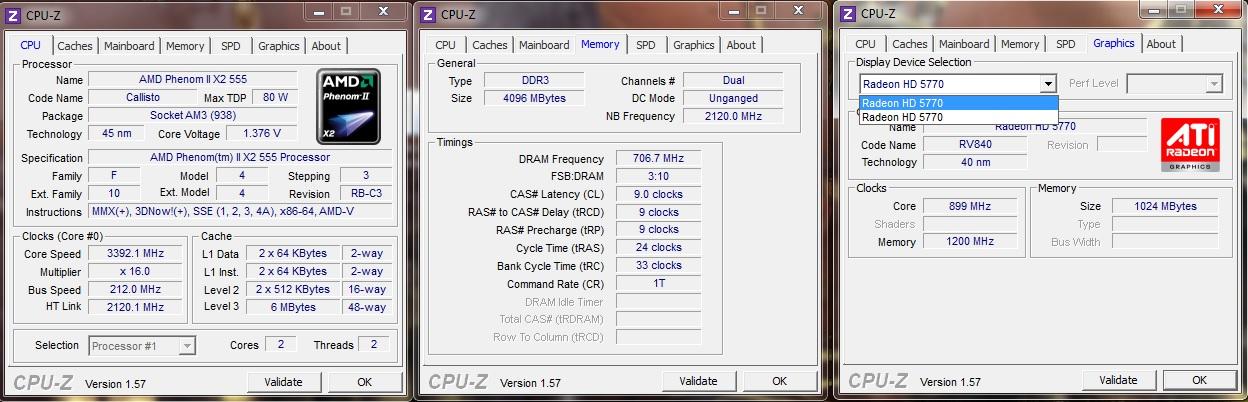The width and height of the screenshot is (1248, 402).
Task: Close the left CPU-Z window
Action: click(x=384, y=10)
